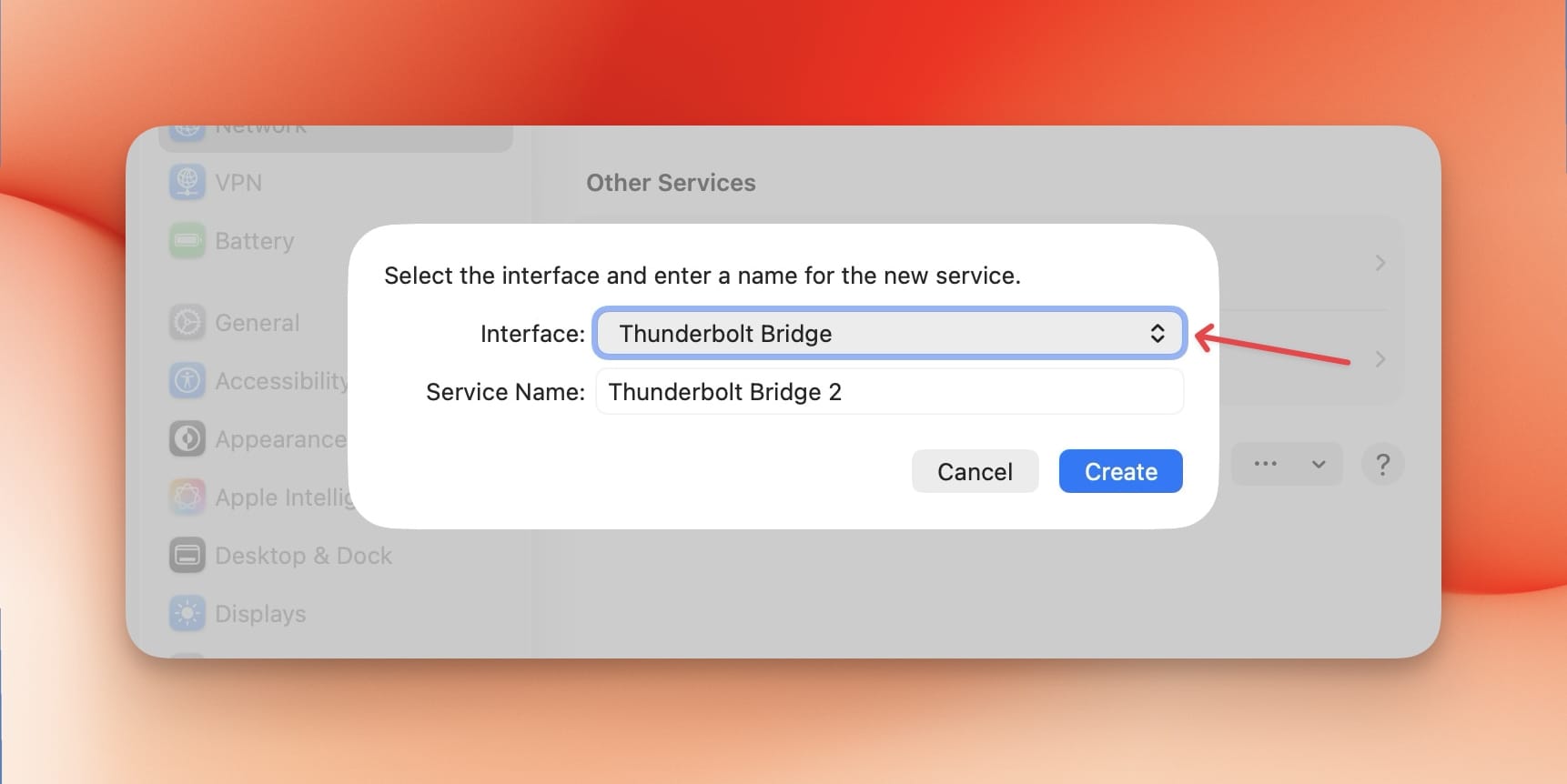The image size is (1567, 784).
Task: Expand the first Other Services row chevron
Action: pyautogui.click(x=1380, y=263)
